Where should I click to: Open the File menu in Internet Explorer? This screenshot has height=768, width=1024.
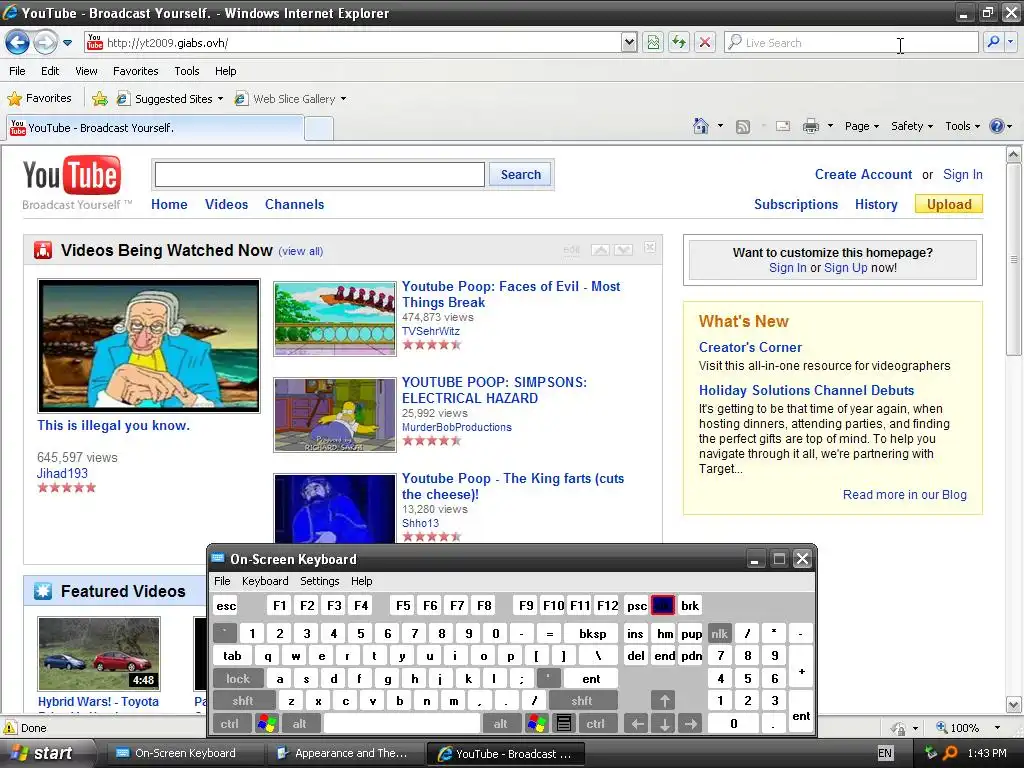(x=18, y=71)
